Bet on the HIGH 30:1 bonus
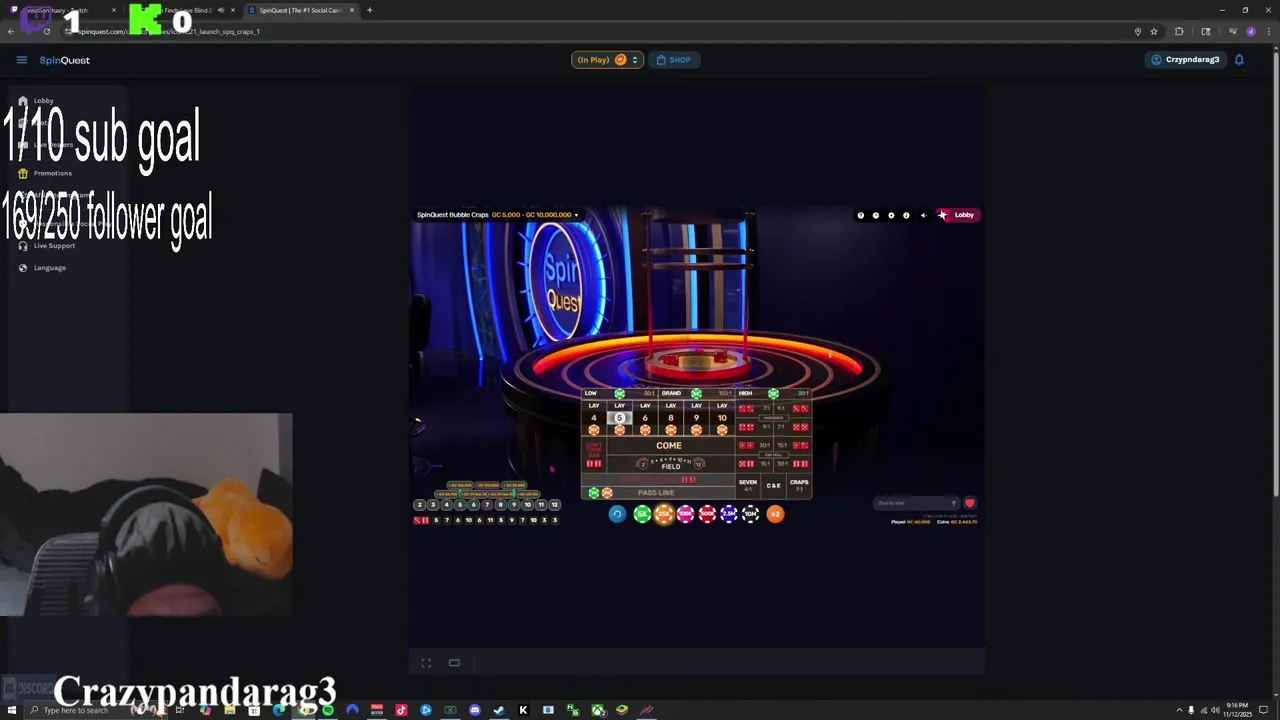Image resolution: width=1280 pixels, height=720 pixels. (773, 394)
